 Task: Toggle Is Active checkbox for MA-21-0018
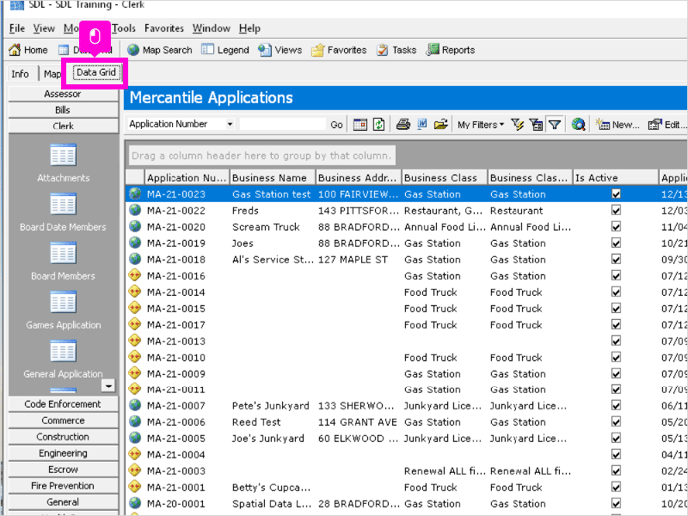click(x=616, y=259)
